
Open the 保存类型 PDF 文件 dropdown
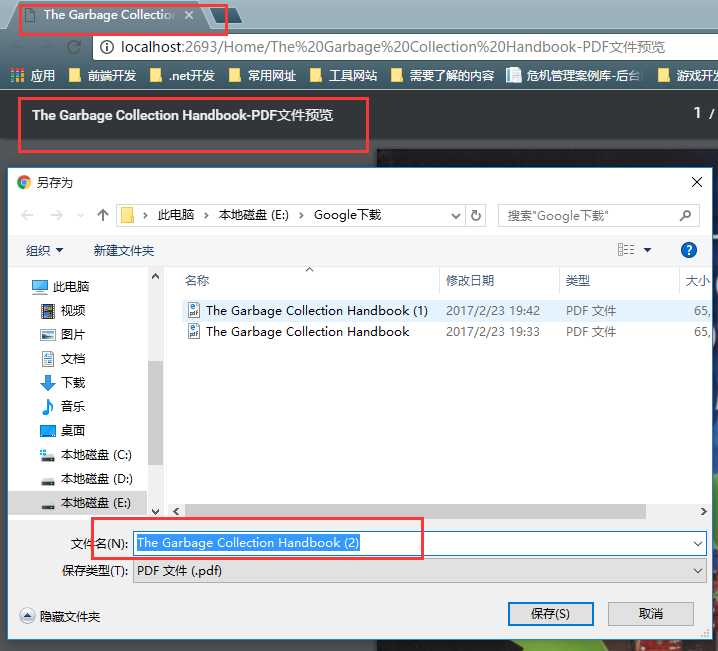420,571
